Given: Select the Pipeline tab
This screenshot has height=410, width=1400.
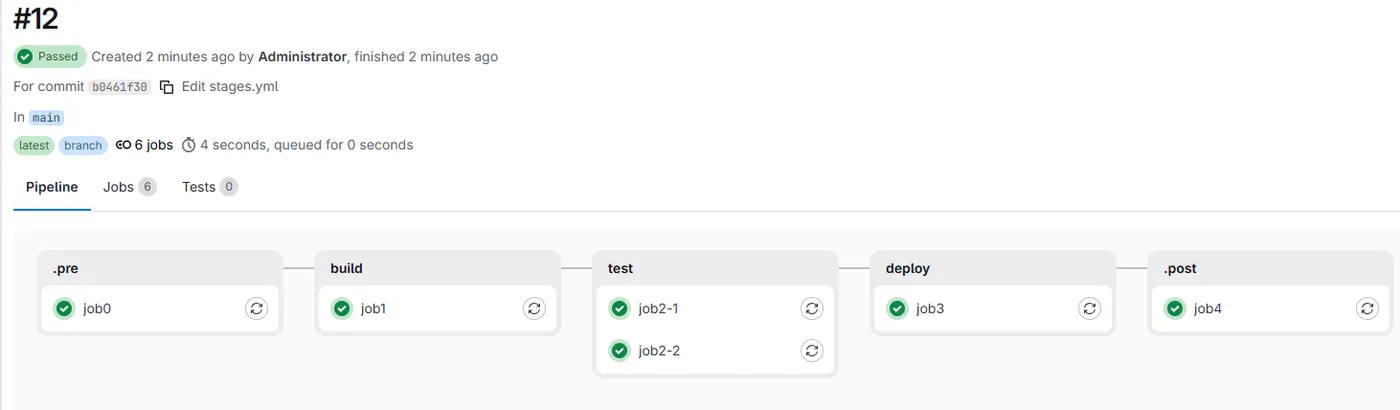Looking at the screenshot, I should 52,187.
